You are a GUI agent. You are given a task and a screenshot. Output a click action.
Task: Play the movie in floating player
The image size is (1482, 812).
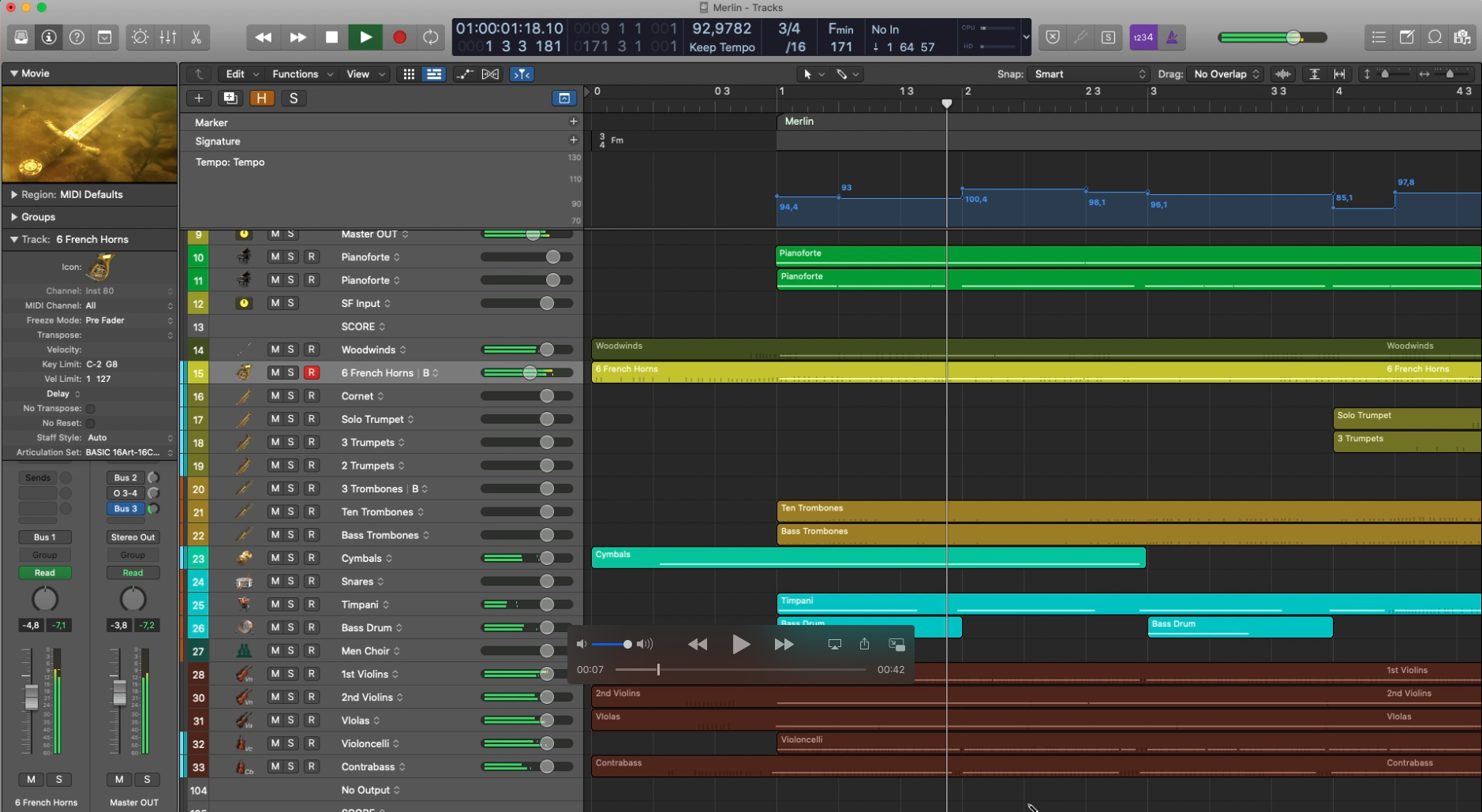[x=740, y=645]
